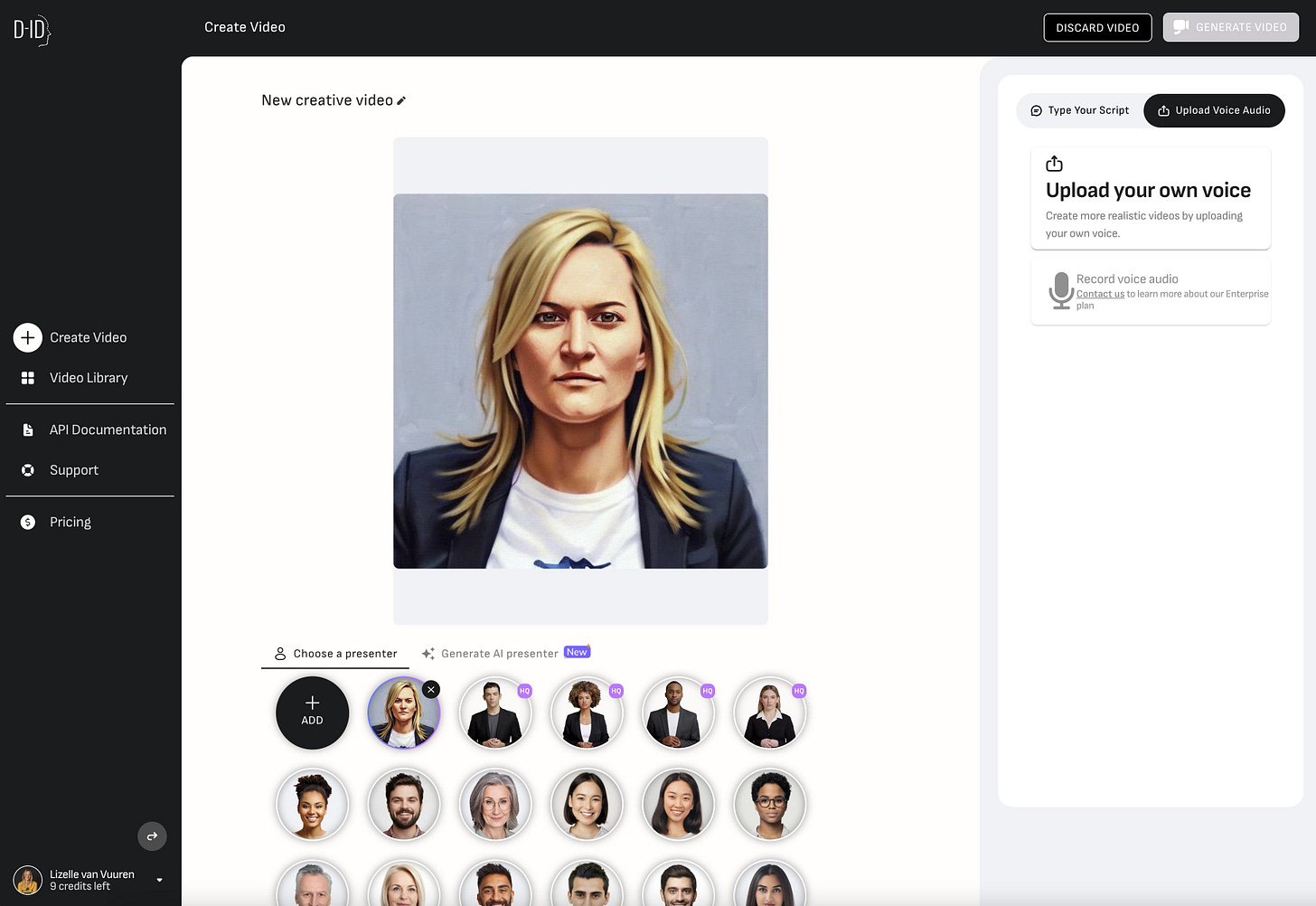
Task: Choose the HQ curly-haired woman presenter
Action: pos(587,713)
